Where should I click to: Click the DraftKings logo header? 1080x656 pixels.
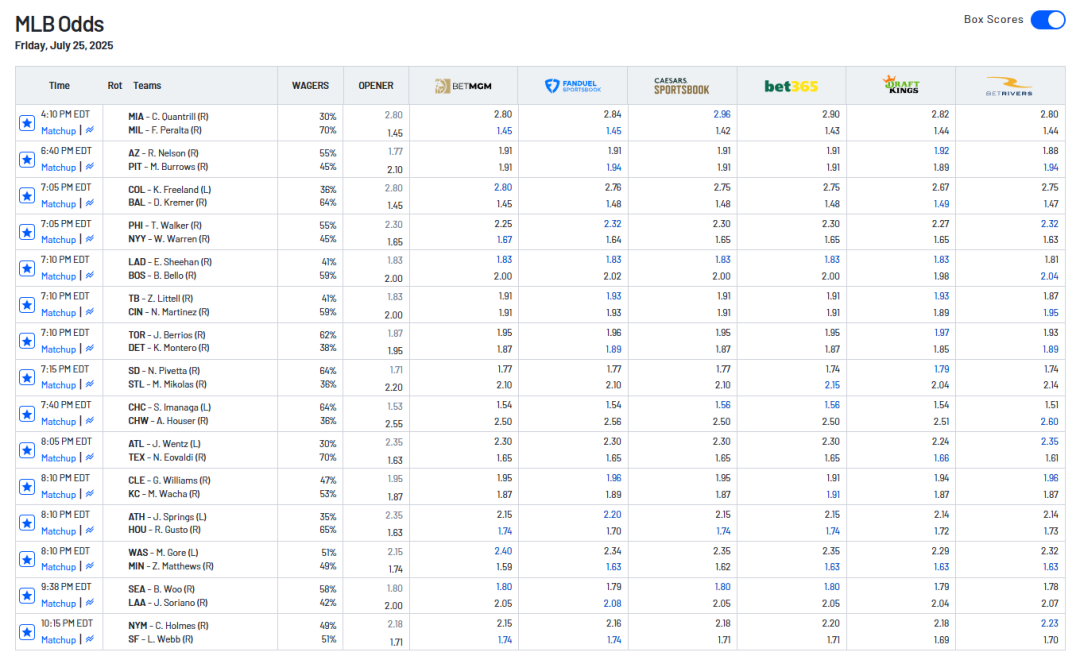[901, 85]
